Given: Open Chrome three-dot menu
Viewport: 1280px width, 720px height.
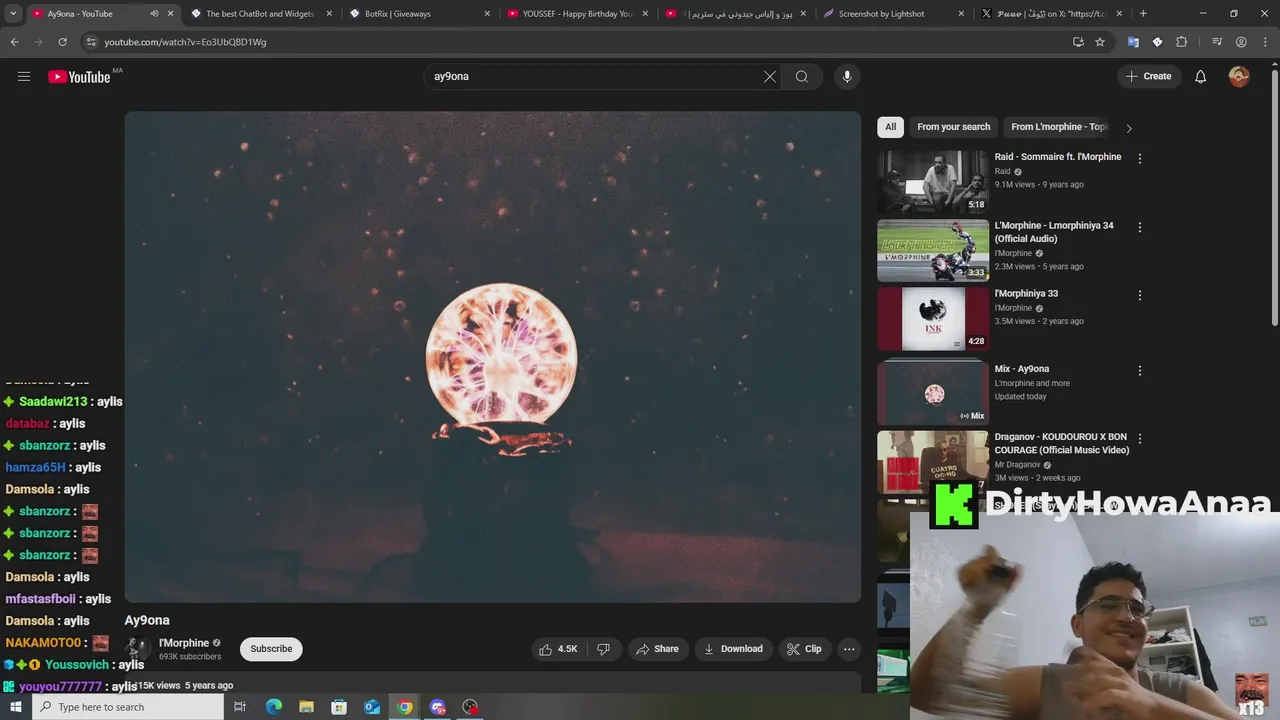Looking at the screenshot, I should pyautogui.click(x=1265, y=42).
